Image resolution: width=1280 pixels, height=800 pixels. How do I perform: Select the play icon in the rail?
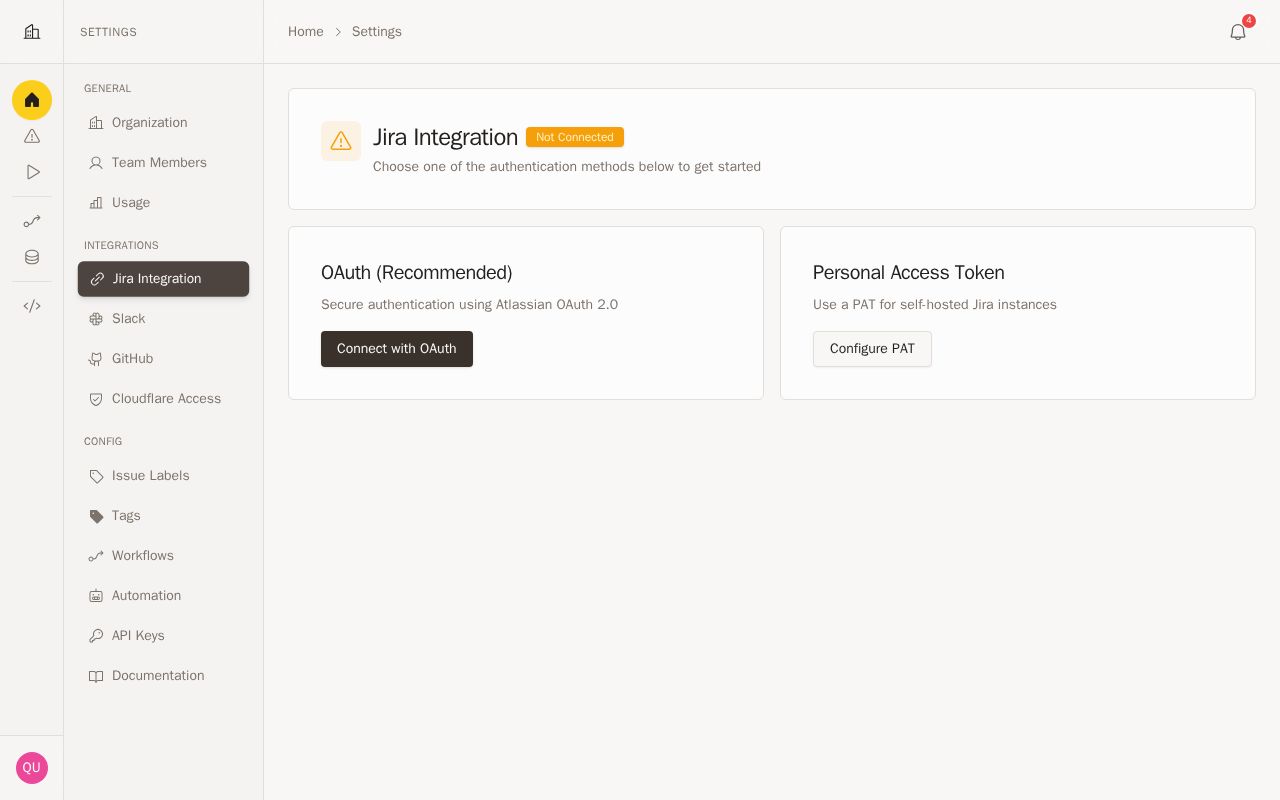click(32, 172)
